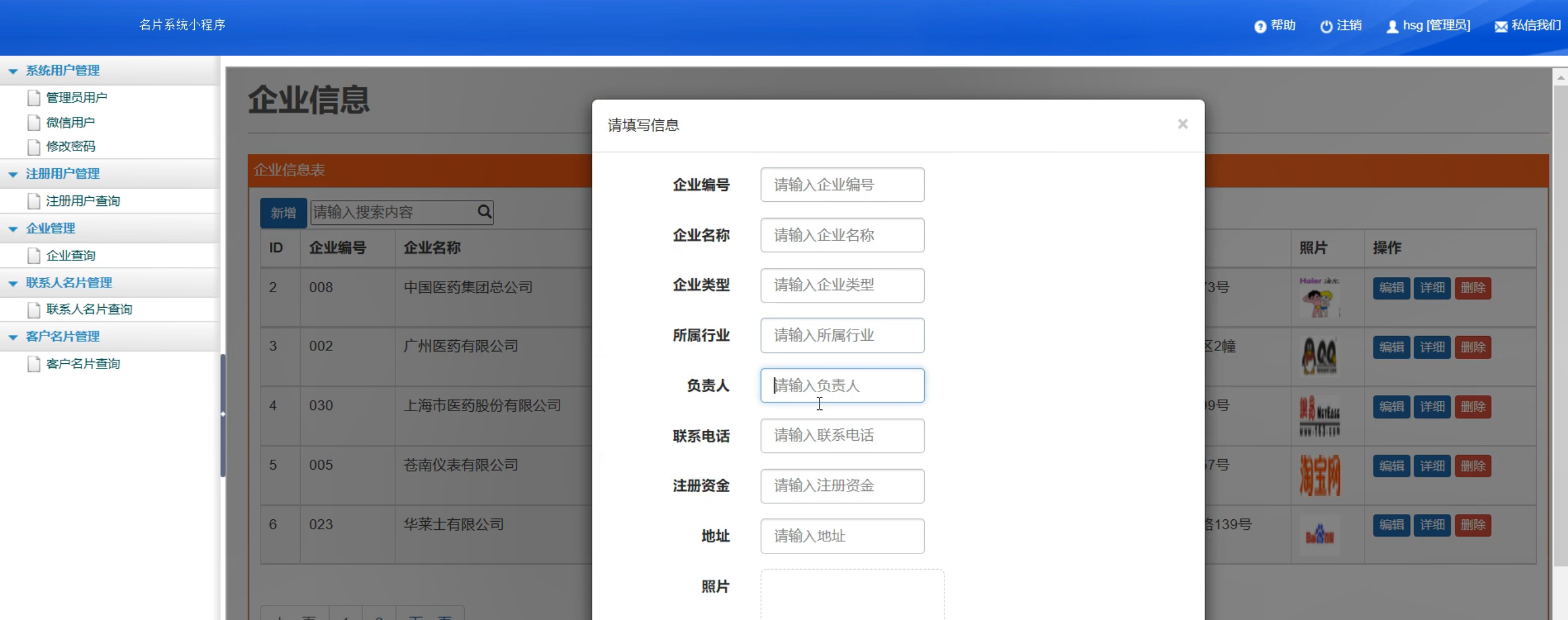Click 删除 for 华莱士有限公司

coord(1473,525)
